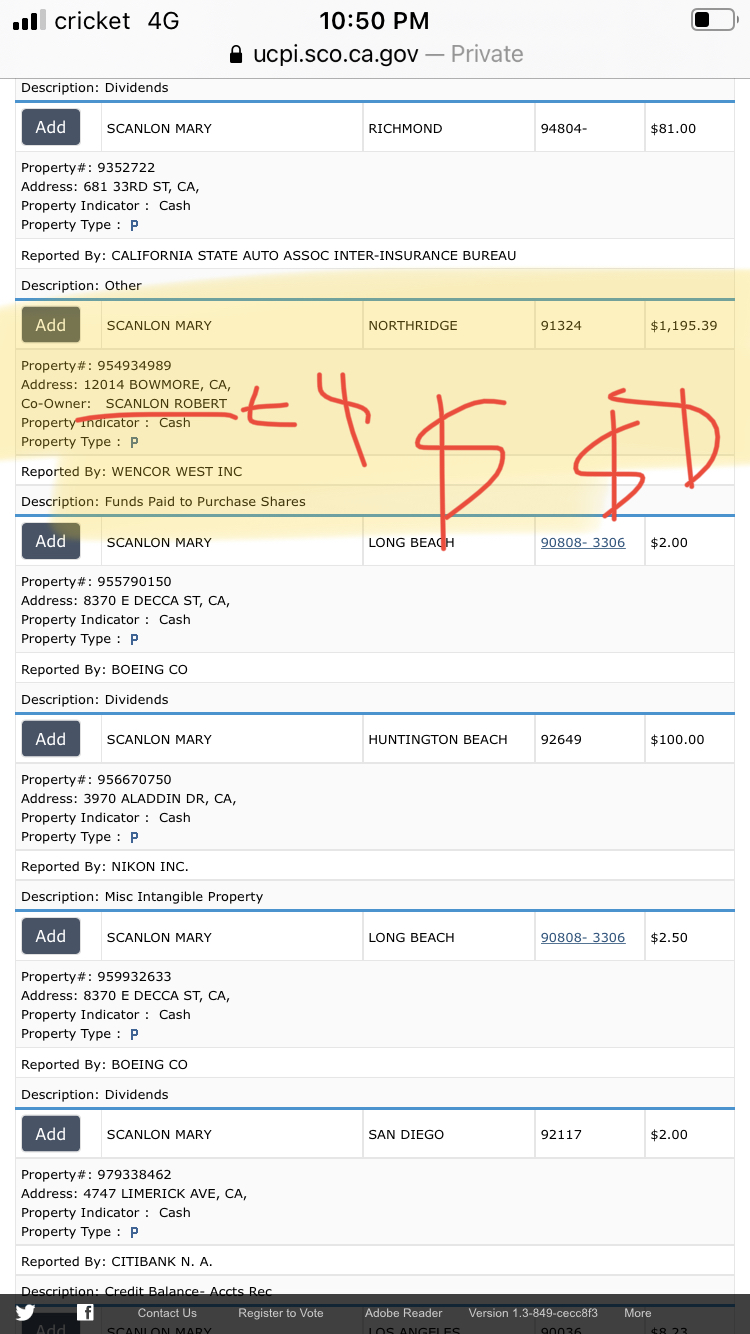Select the $1,195.39 amount cell

[x=689, y=325]
